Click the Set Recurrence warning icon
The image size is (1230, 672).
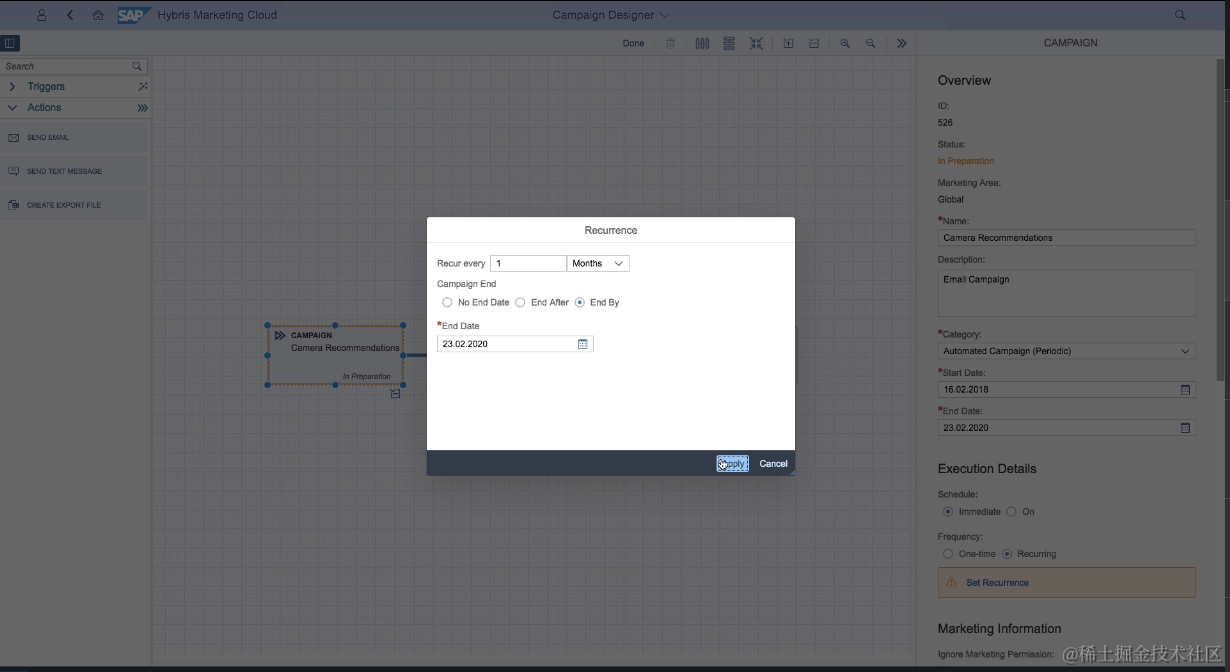(951, 583)
